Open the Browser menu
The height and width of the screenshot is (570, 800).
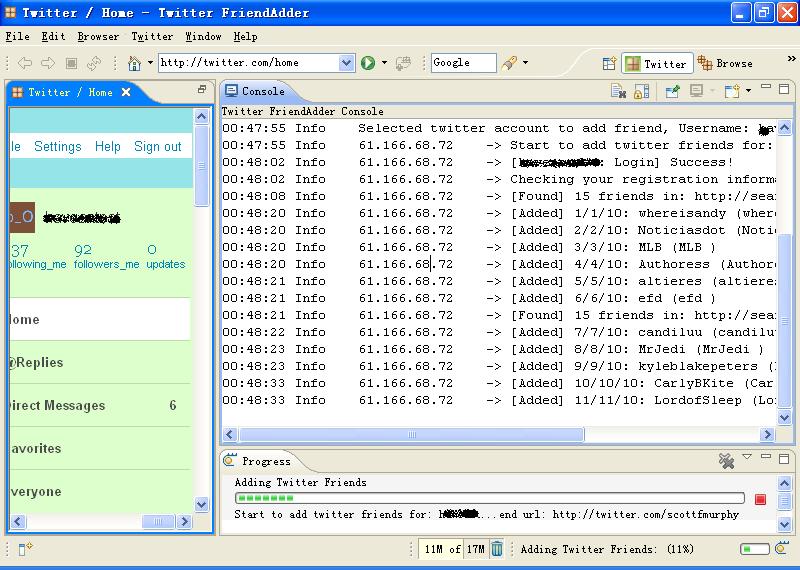pyautogui.click(x=98, y=36)
